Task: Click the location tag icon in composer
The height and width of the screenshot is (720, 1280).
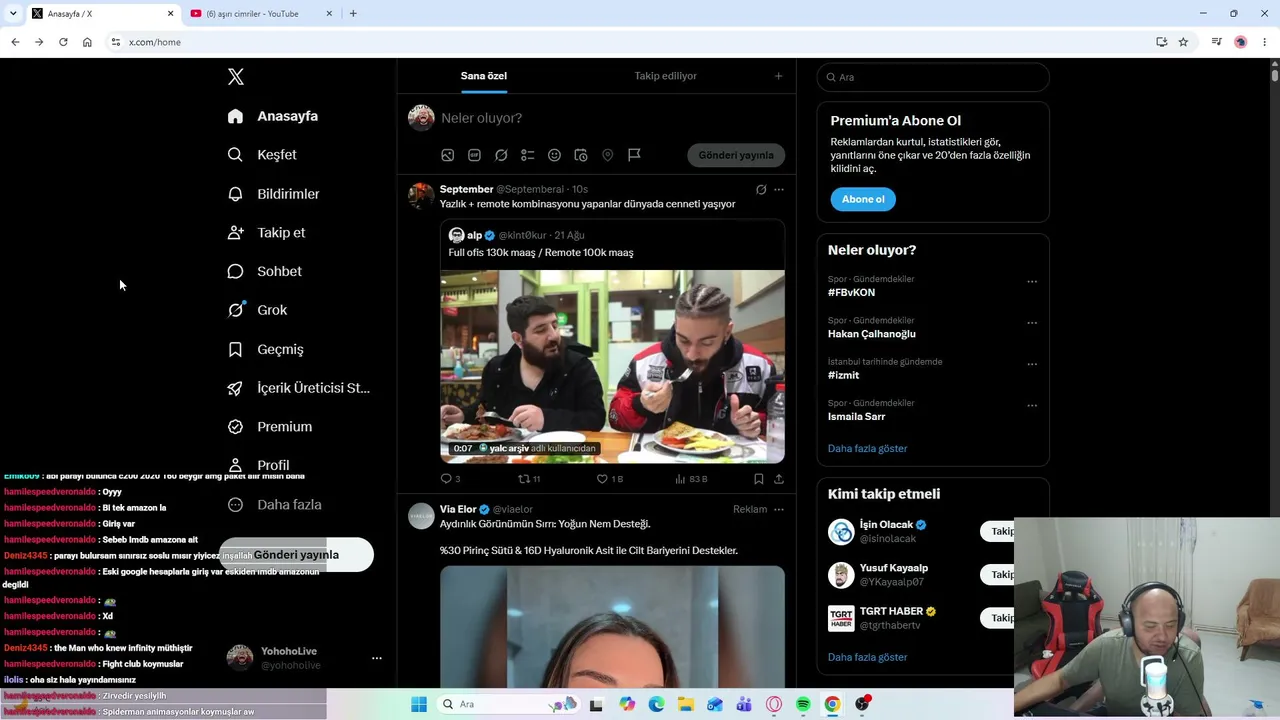Action: [607, 155]
